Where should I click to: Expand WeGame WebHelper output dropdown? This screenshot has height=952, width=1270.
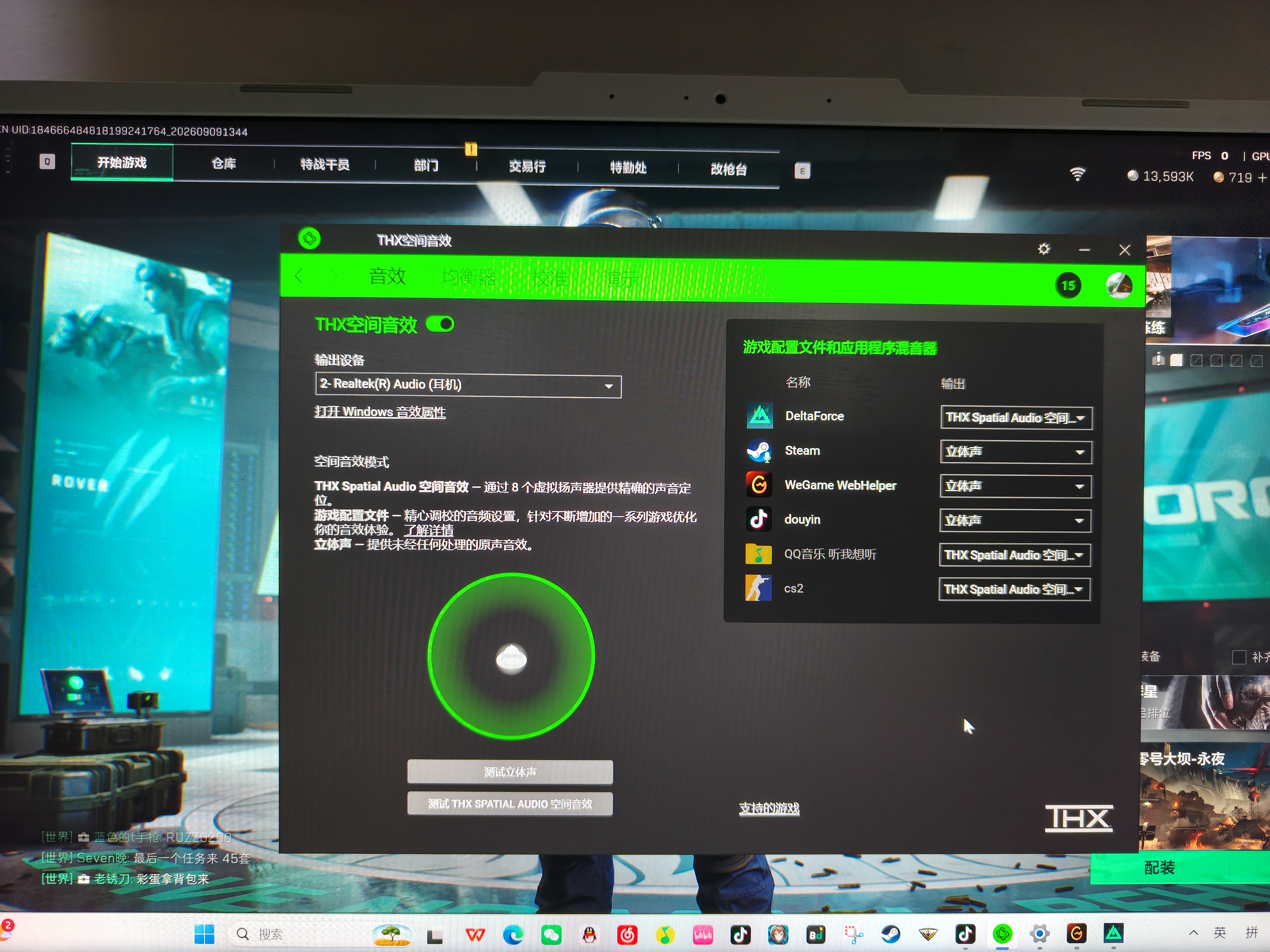(1015, 486)
